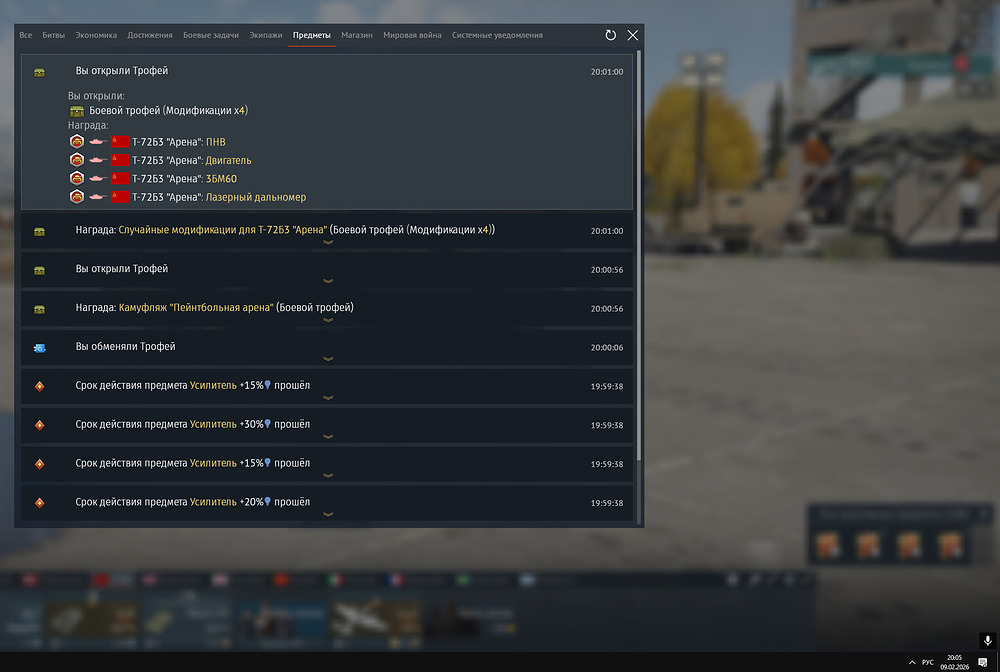Click the 'Двигатель' modification link

228,160
